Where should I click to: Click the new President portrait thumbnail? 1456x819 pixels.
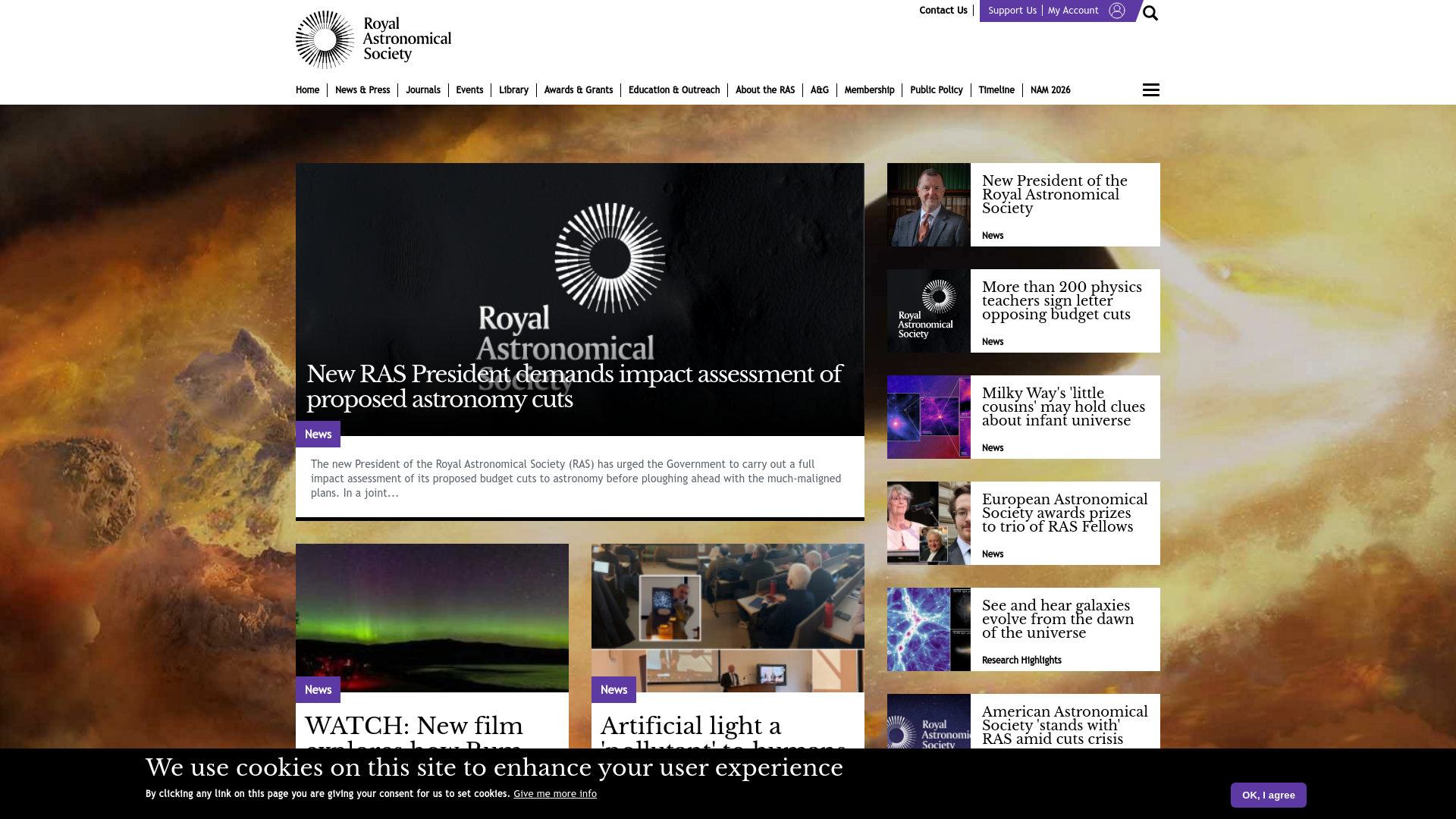929,205
